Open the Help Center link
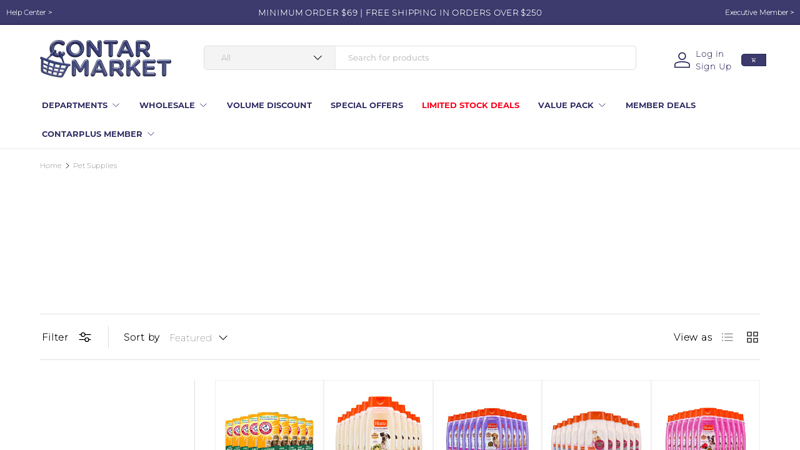The image size is (800, 450). [29, 12]
